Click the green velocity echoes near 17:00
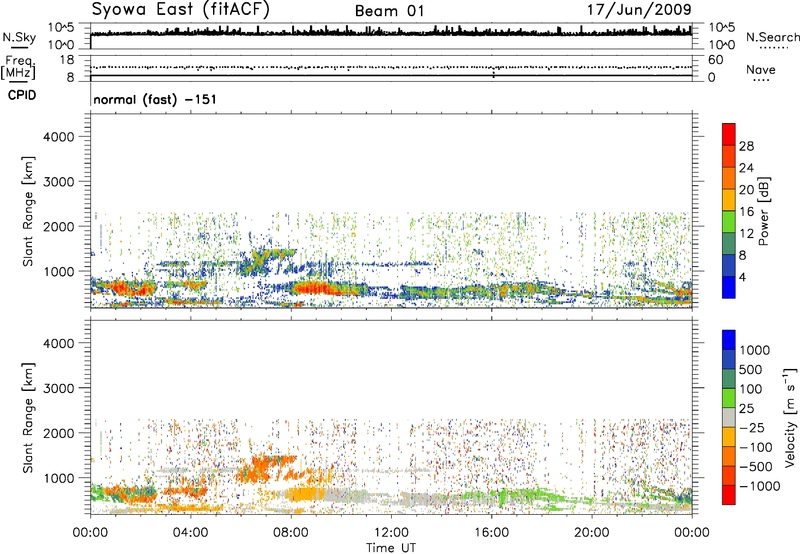Screen dimensions: 800x554 pos(526,496)
